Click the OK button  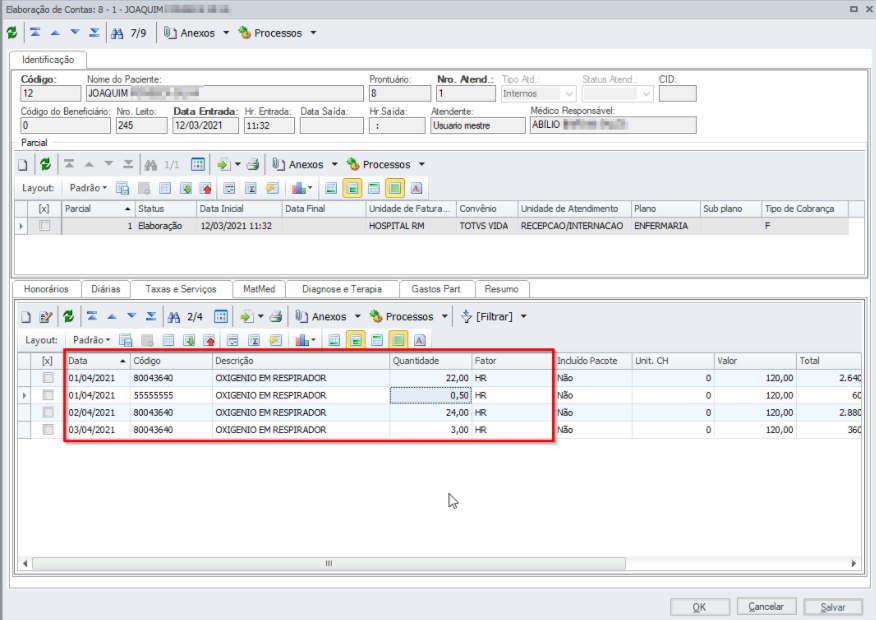[699, 607]
